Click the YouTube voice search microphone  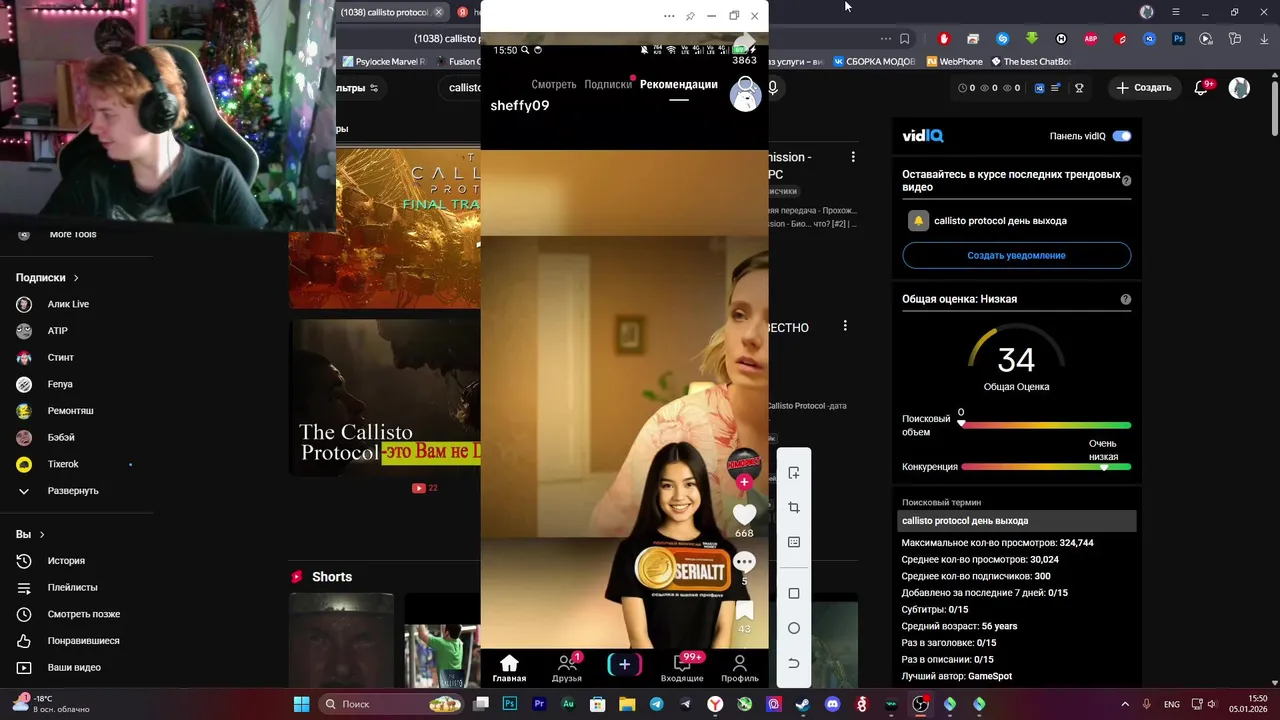coord(772,88)
